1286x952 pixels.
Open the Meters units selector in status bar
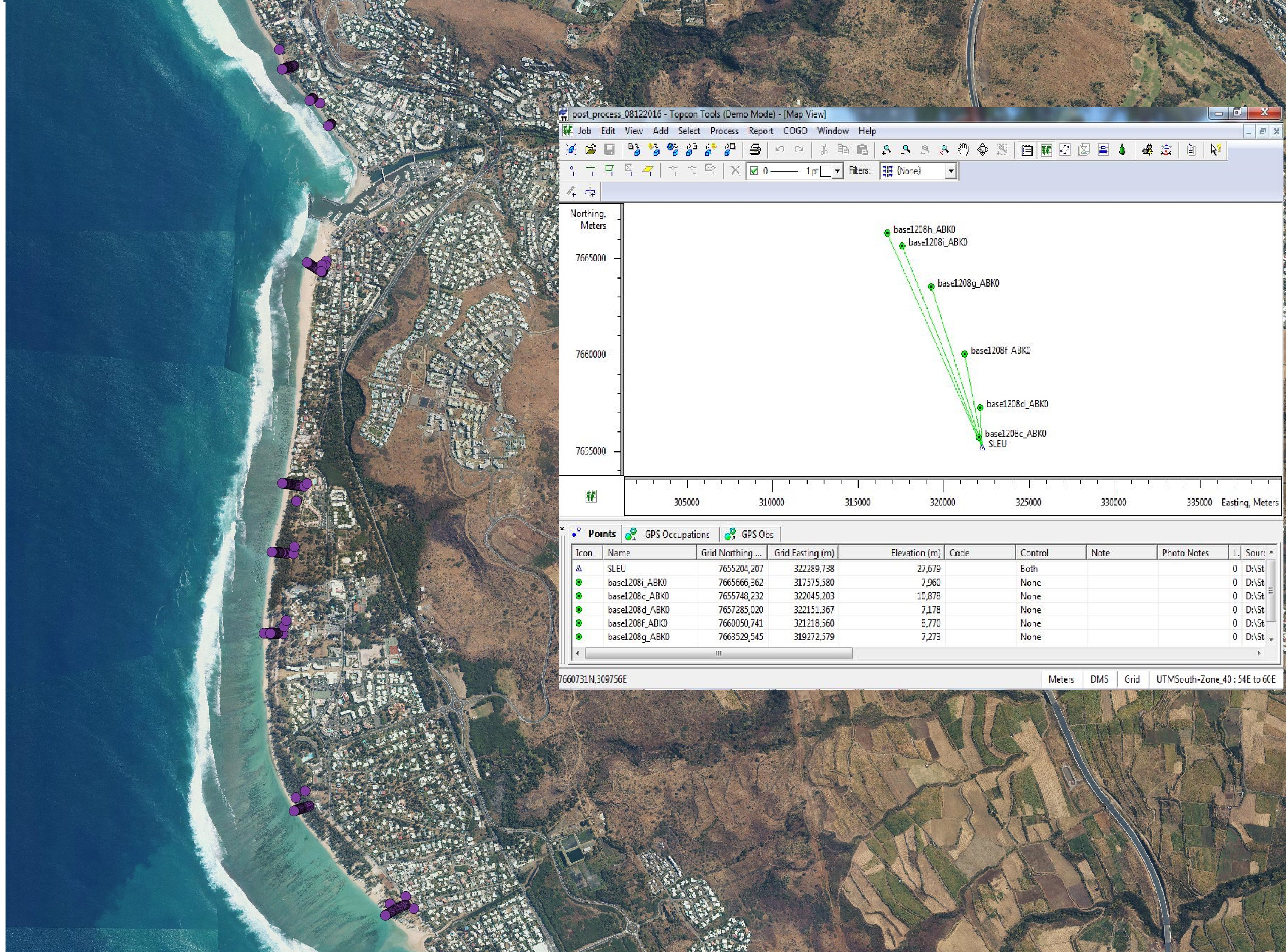[1061, 679]
